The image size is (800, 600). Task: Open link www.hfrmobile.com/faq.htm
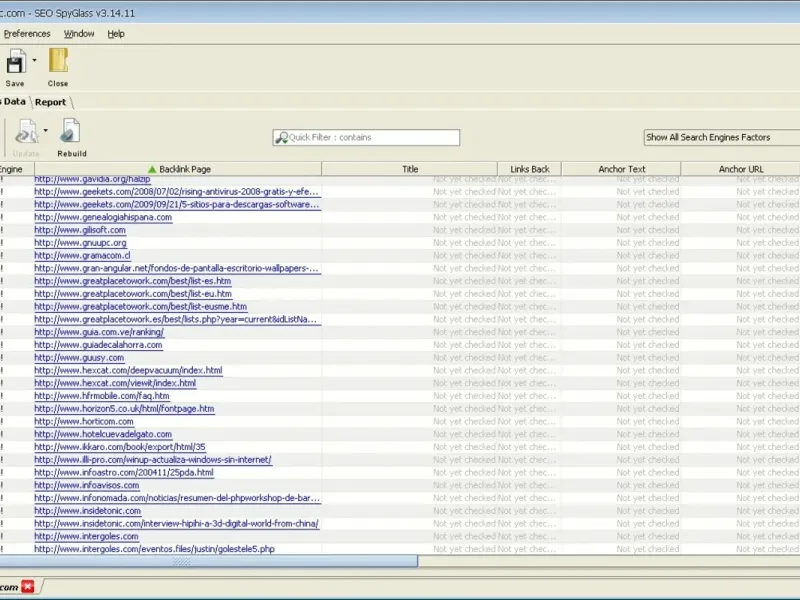[102, 396]
